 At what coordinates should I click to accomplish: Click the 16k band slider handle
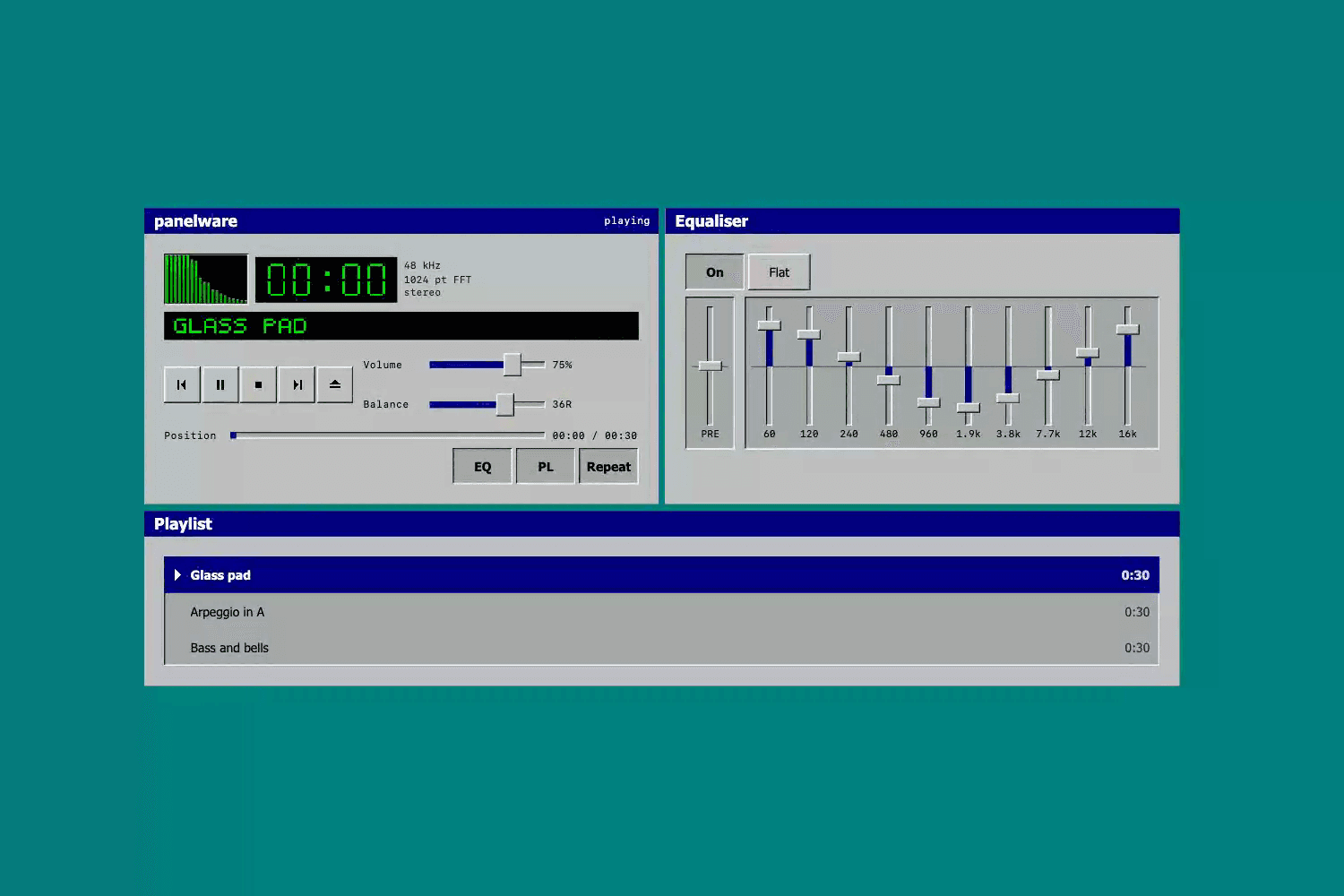tap(1128, 330)
